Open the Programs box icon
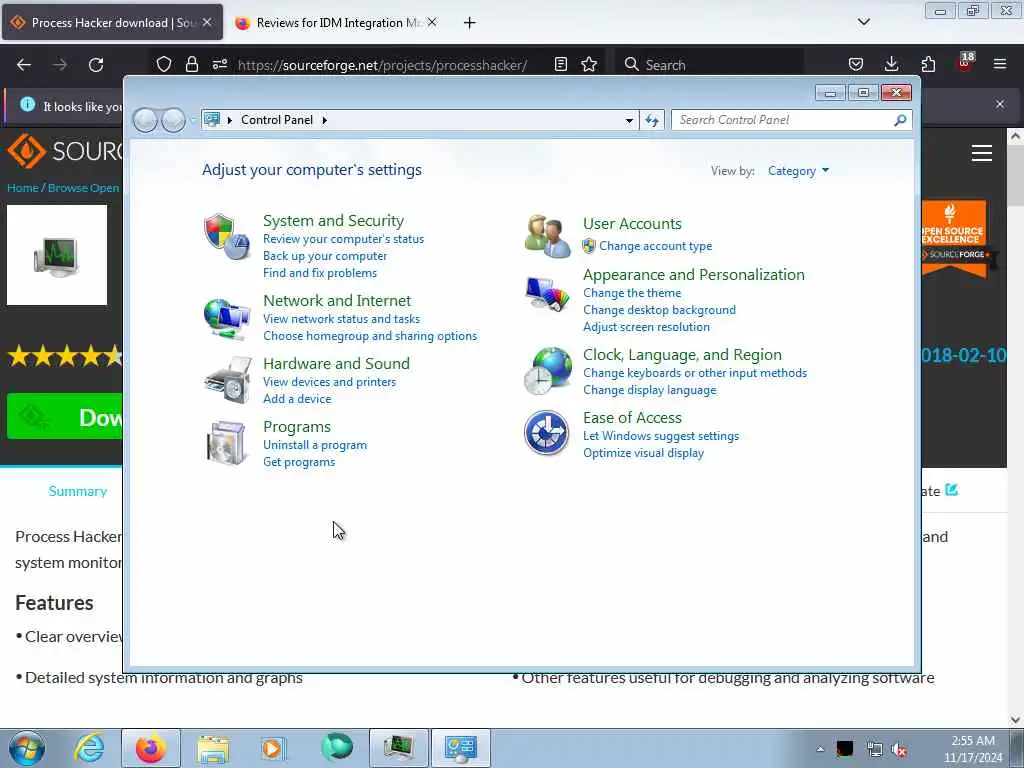Image resolution: width=1024 pixels, height=768 pixels. (226, 443)
